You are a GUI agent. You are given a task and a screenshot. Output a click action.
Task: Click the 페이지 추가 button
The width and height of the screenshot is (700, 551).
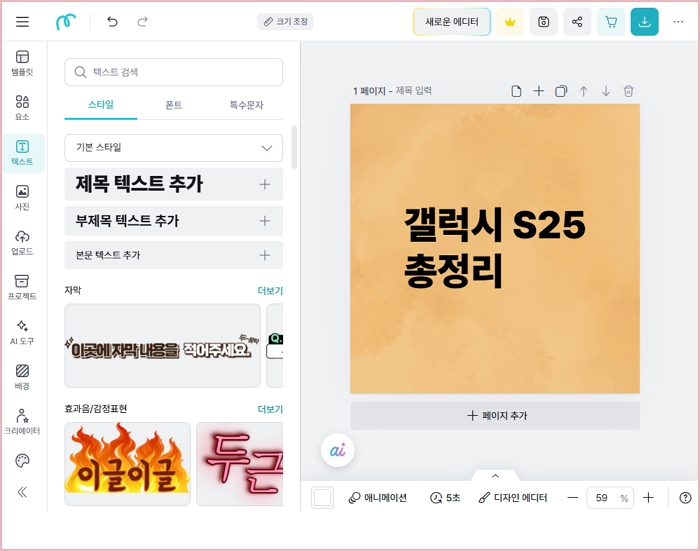tap(495, 416)
